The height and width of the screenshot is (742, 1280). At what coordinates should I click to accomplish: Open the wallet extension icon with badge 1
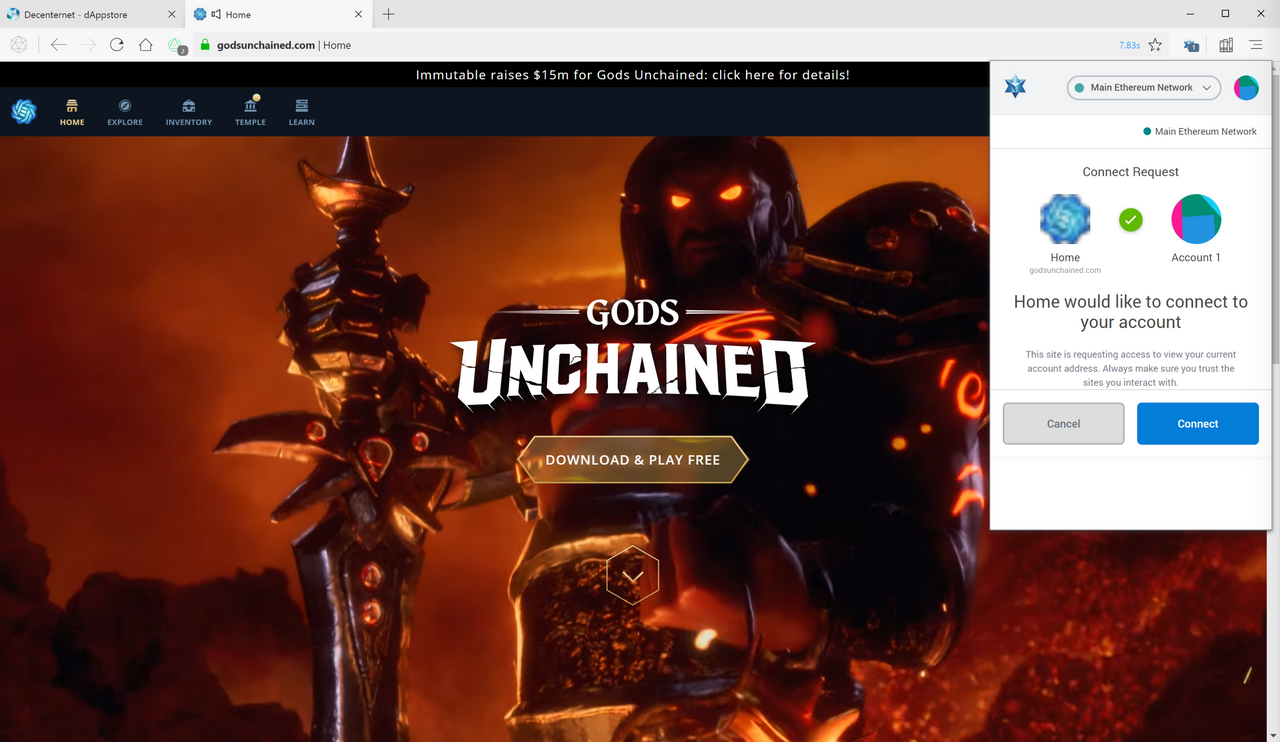pos(1191,45)
